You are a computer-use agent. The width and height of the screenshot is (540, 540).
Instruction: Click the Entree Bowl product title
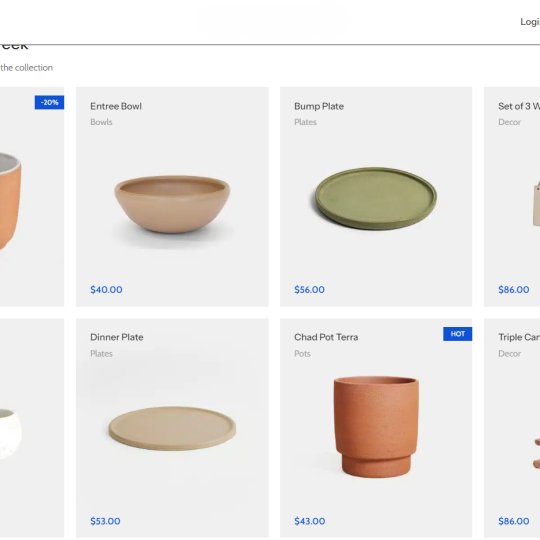click(x=116, y=106)
